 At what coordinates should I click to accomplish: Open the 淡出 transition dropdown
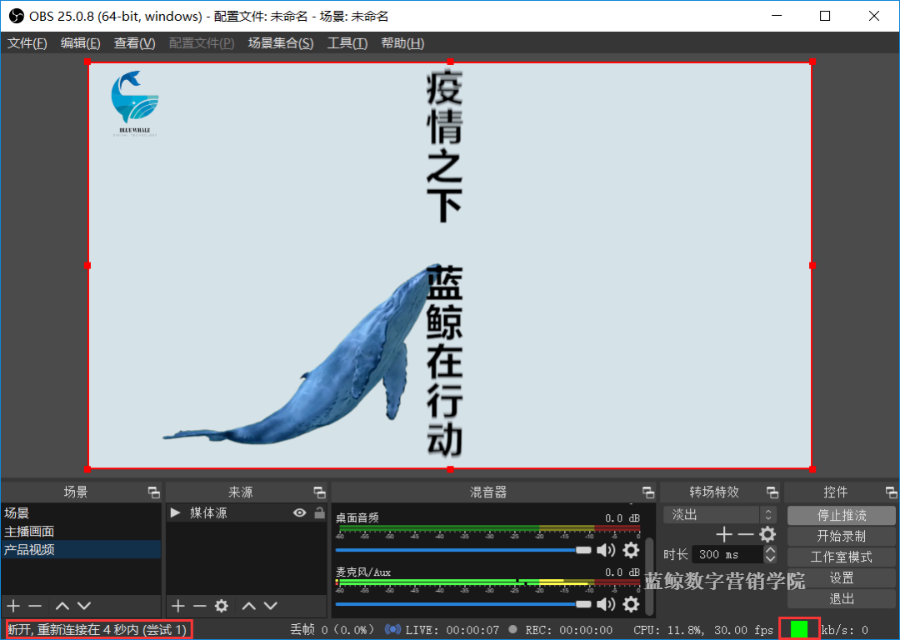tap(710, 514)
